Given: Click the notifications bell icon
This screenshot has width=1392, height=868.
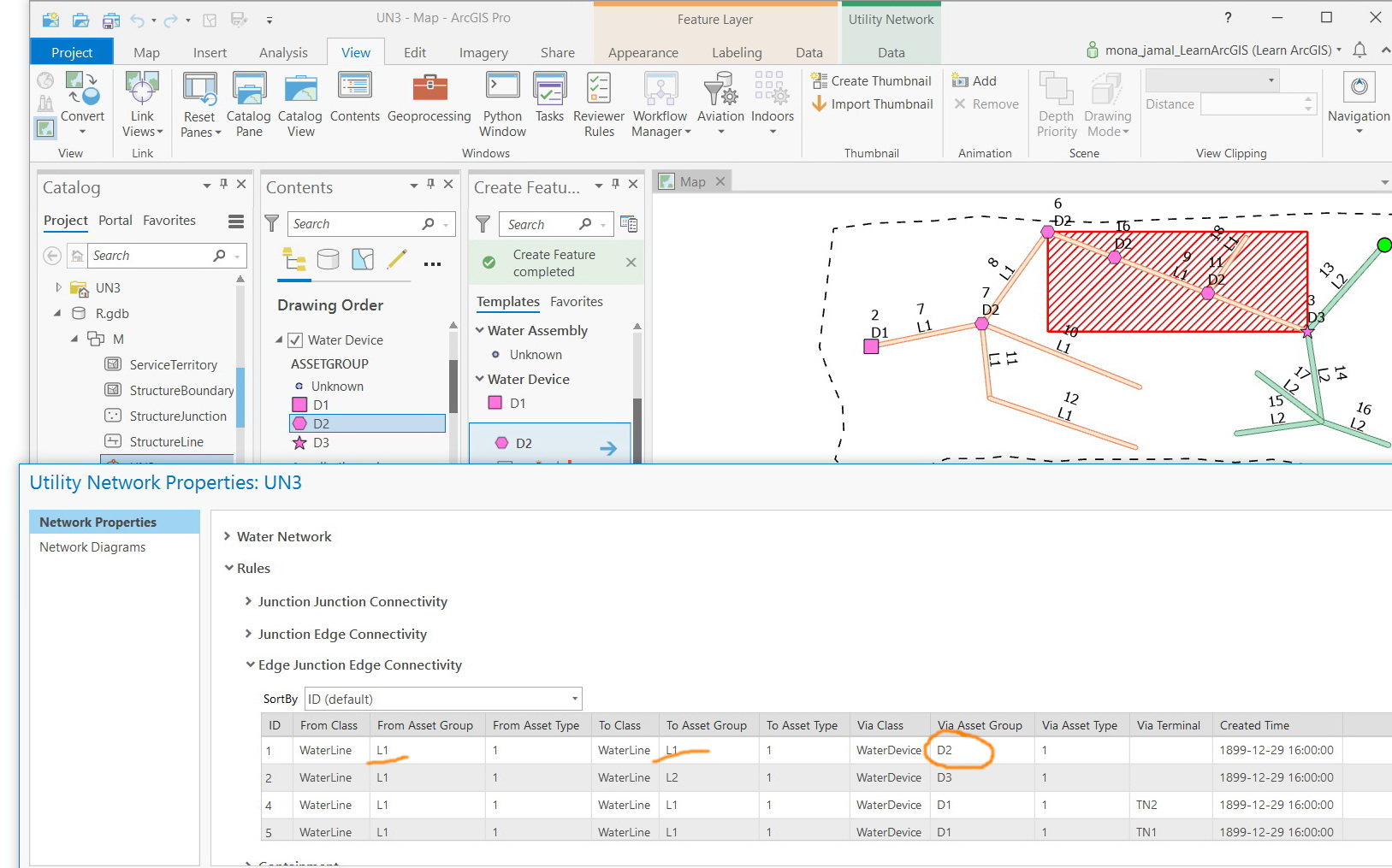Looking at the screenshot, I should click(1359, 50).
